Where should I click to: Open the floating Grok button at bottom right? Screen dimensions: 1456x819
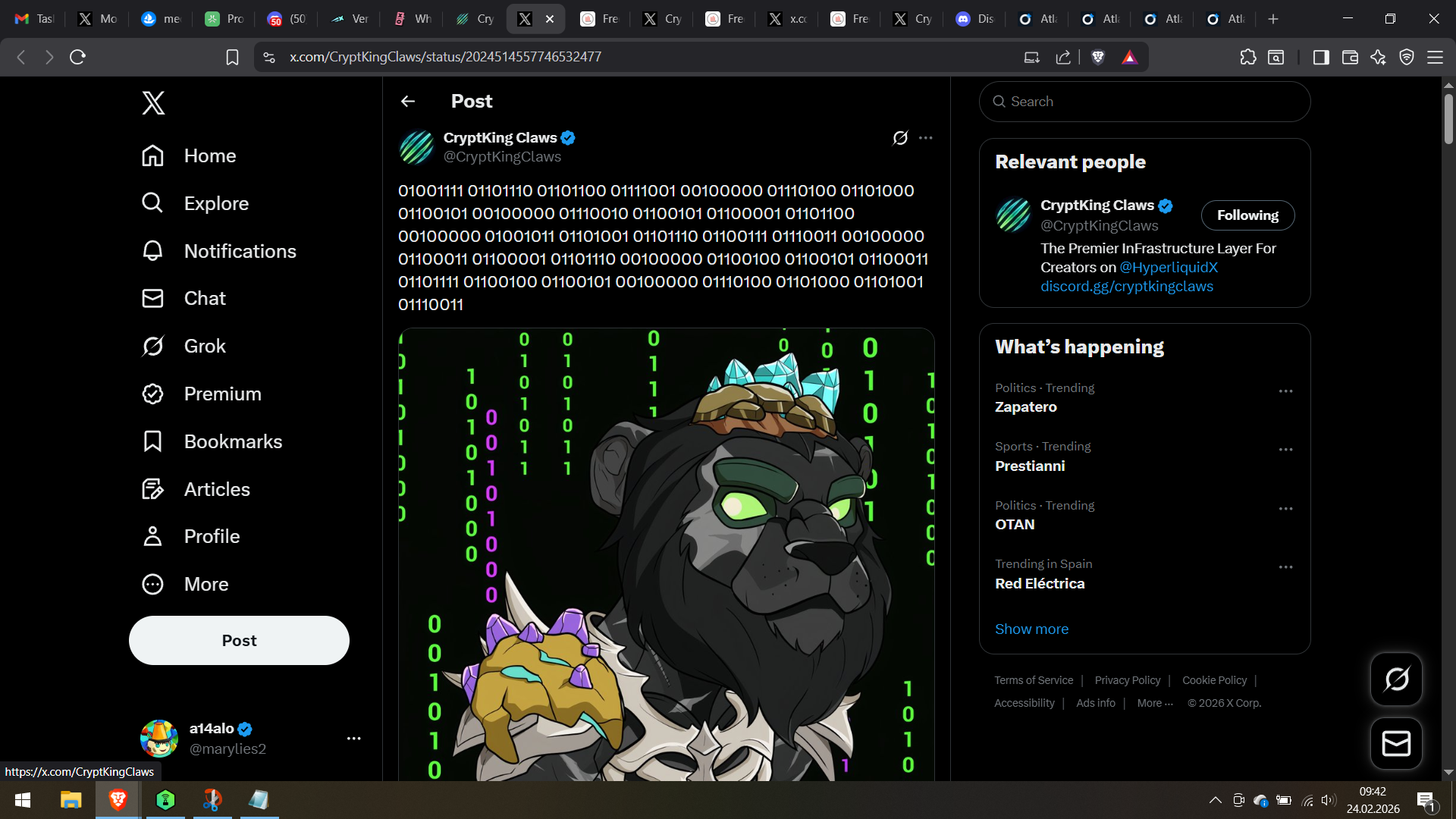point(1396,679)
